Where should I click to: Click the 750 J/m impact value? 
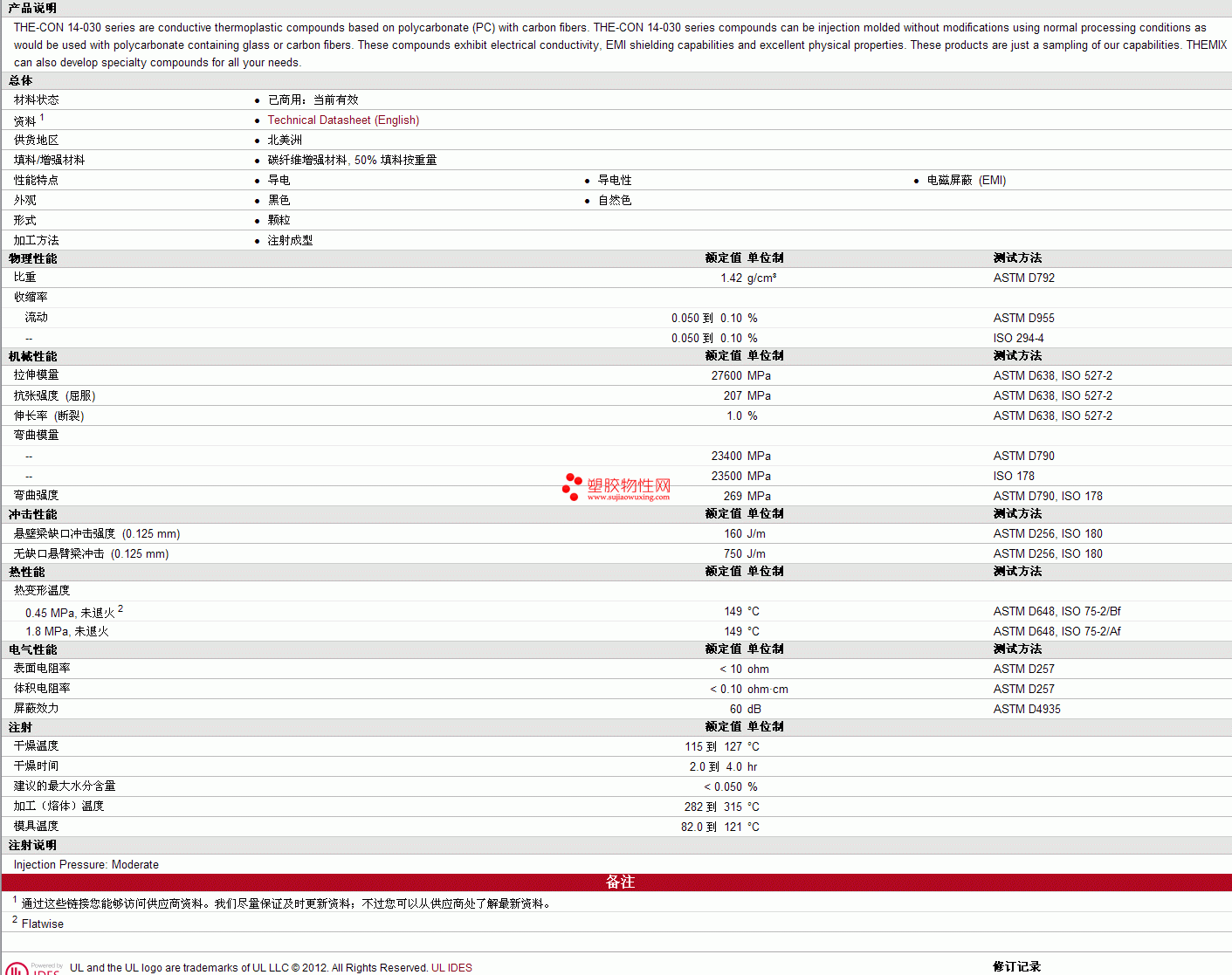[x=745, y=554]
